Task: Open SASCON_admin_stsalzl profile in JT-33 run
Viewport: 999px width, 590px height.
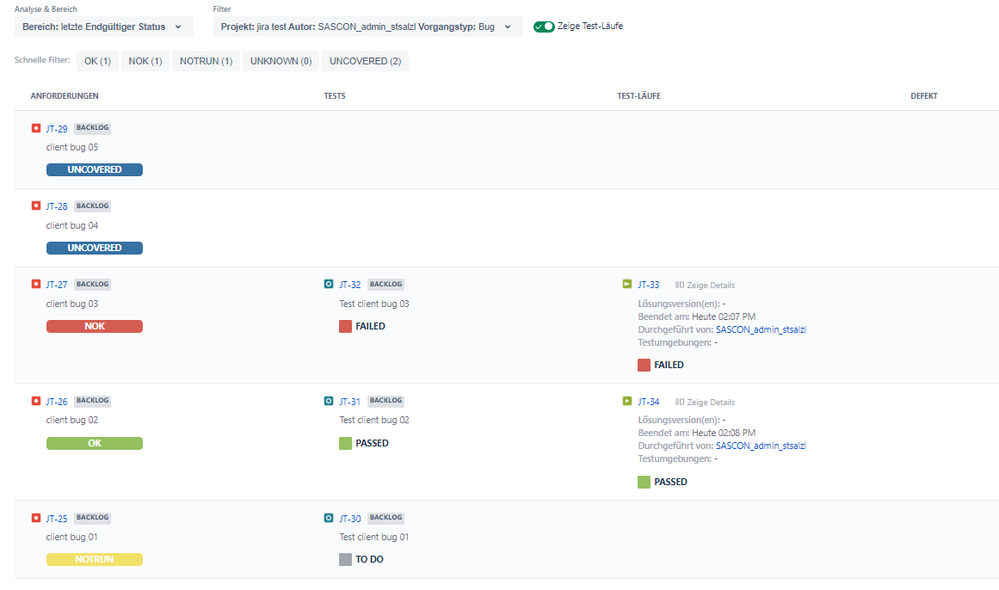Action: [x=761, y=329]
